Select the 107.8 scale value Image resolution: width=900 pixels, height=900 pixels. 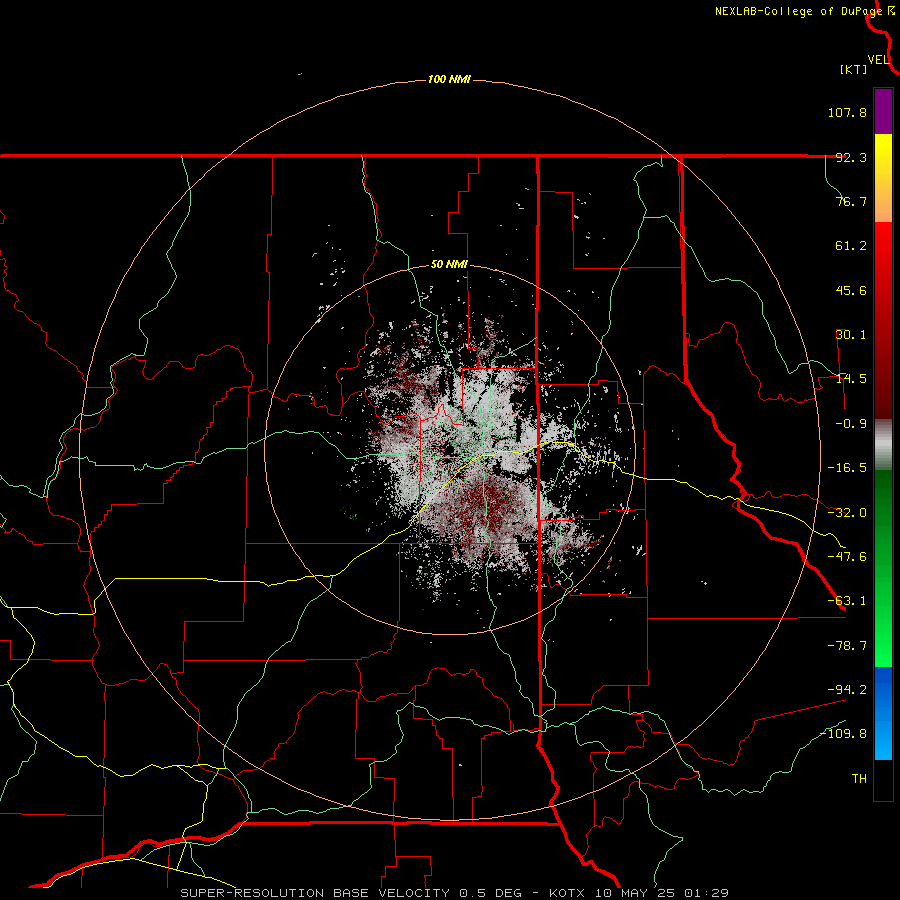pos(847,112)
